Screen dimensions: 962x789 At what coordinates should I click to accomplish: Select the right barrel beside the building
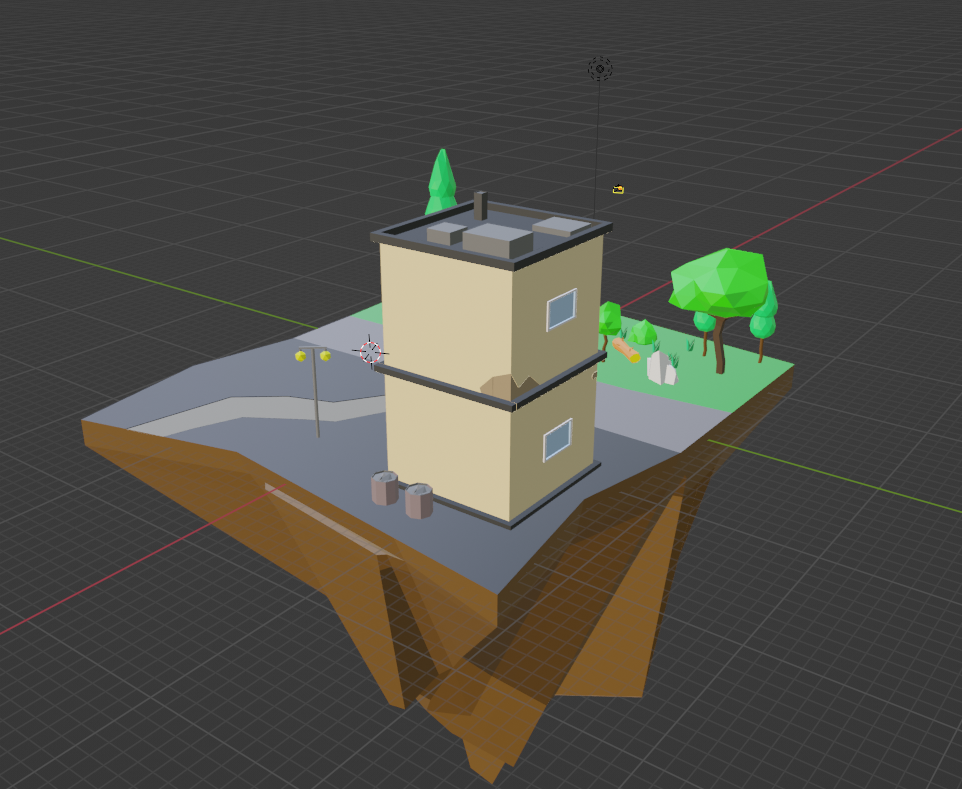point(419,500)
